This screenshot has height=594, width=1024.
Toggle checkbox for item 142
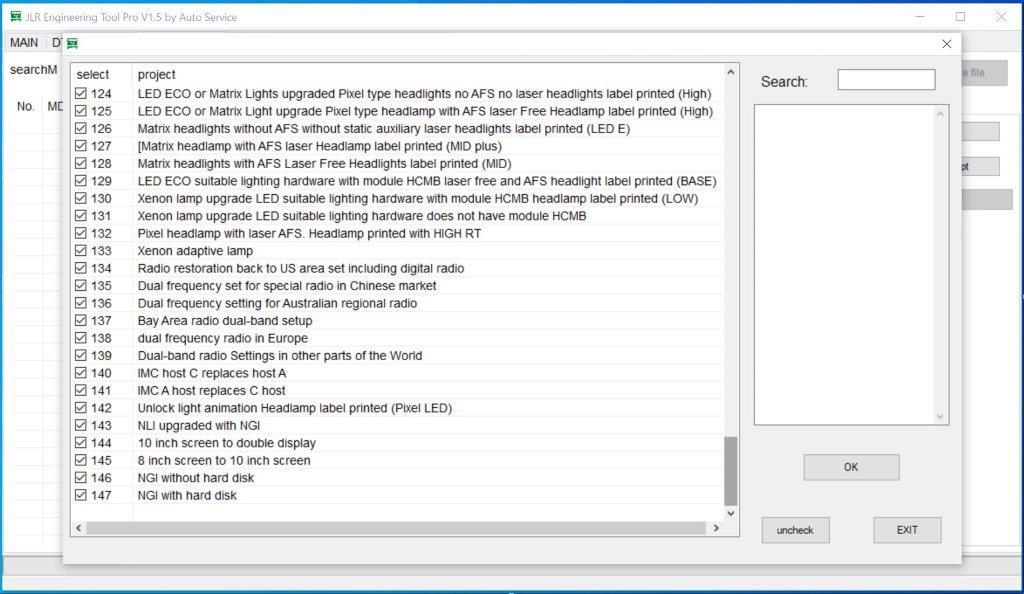[x=80, y=408]
